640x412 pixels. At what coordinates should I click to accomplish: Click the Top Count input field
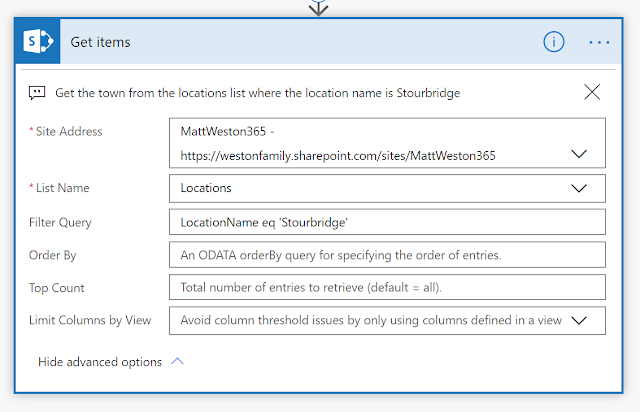[x=388, y=287]
